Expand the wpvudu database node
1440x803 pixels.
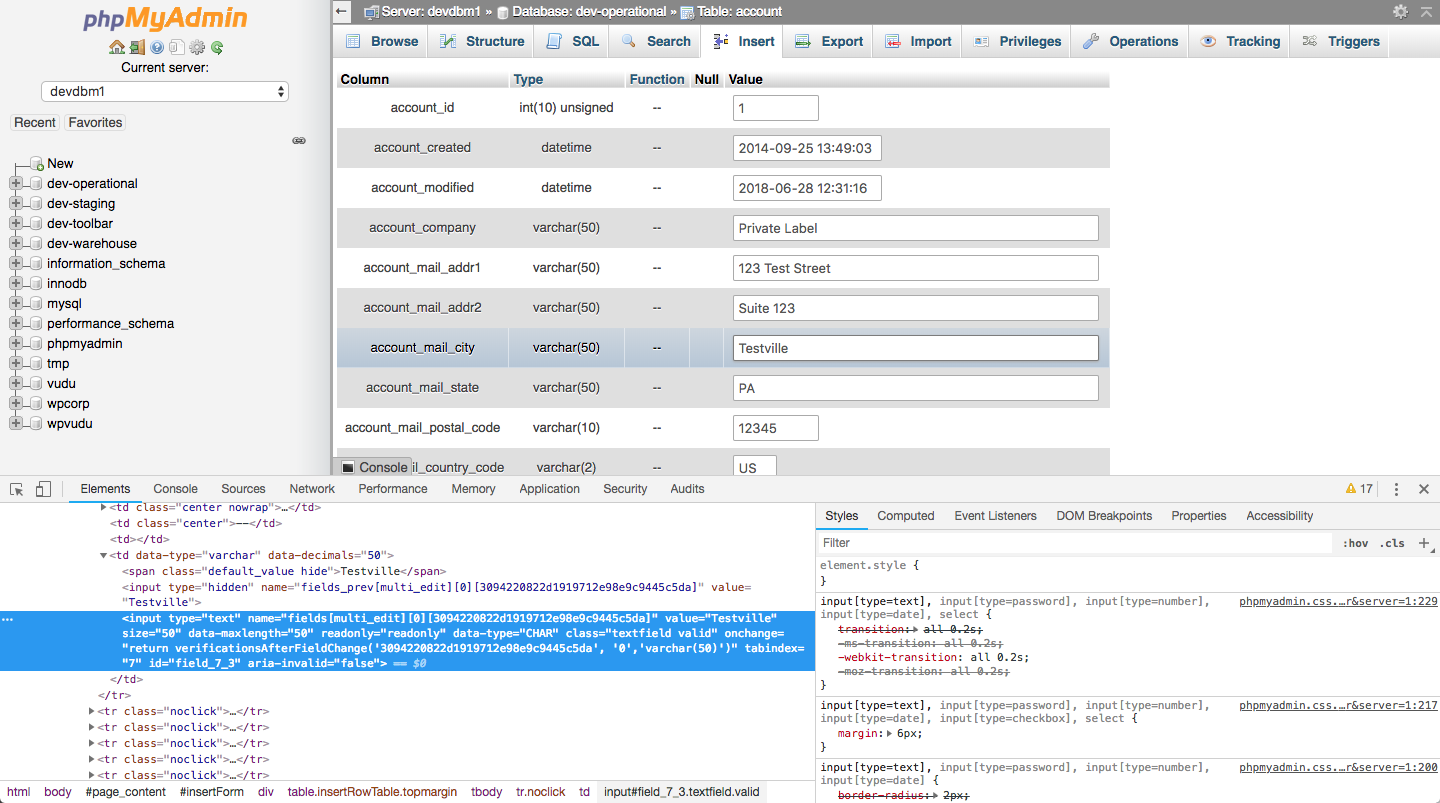coord(16,424)
